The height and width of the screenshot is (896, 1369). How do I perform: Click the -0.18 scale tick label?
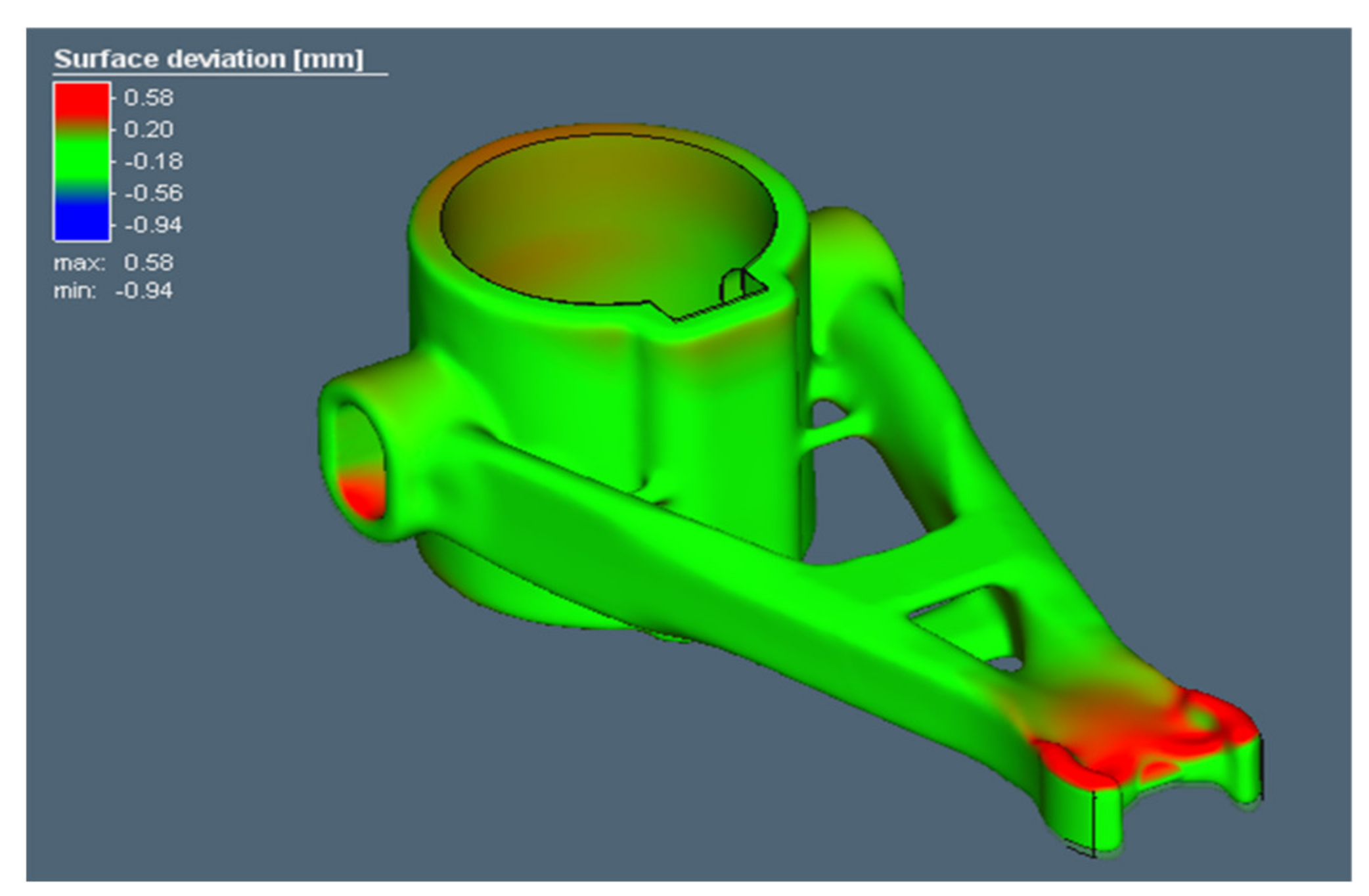coord(153,162)
